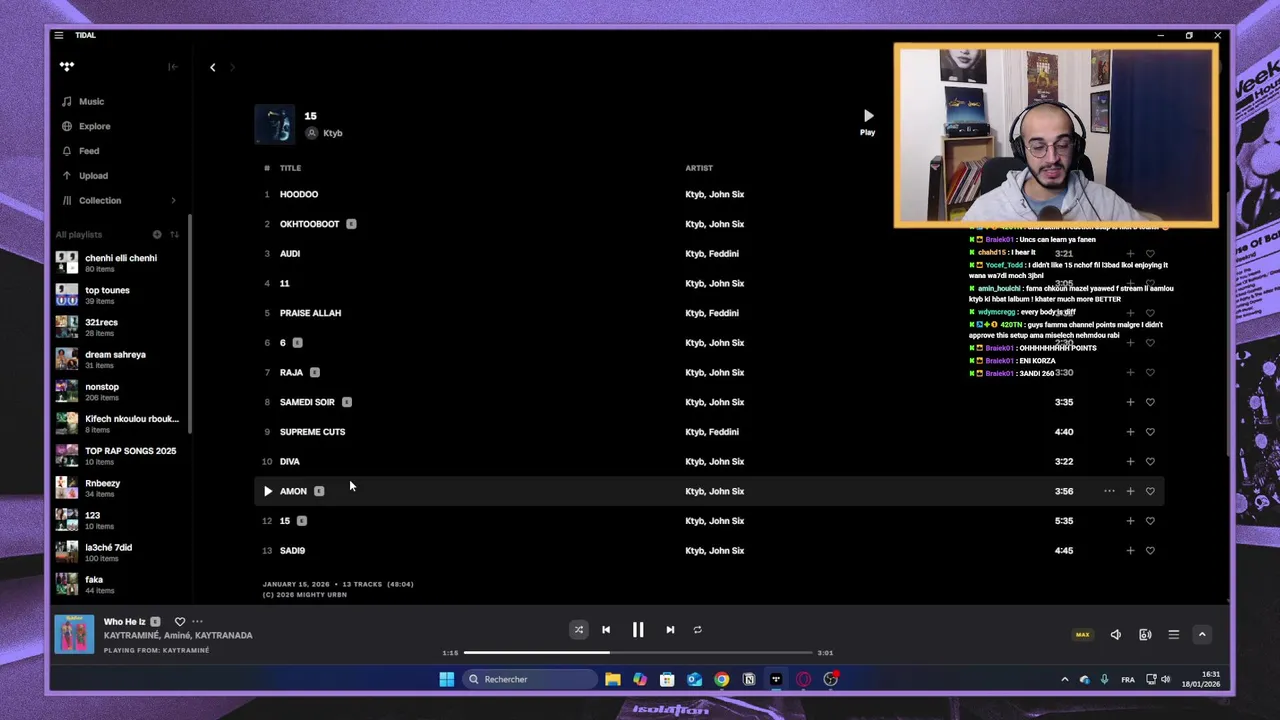Image resolution: width=1280 pixels, height=720 pixels.
Task: Open the Feddini artist on the AUDI row
Action: pyautogui.click(x=724, y=254)
